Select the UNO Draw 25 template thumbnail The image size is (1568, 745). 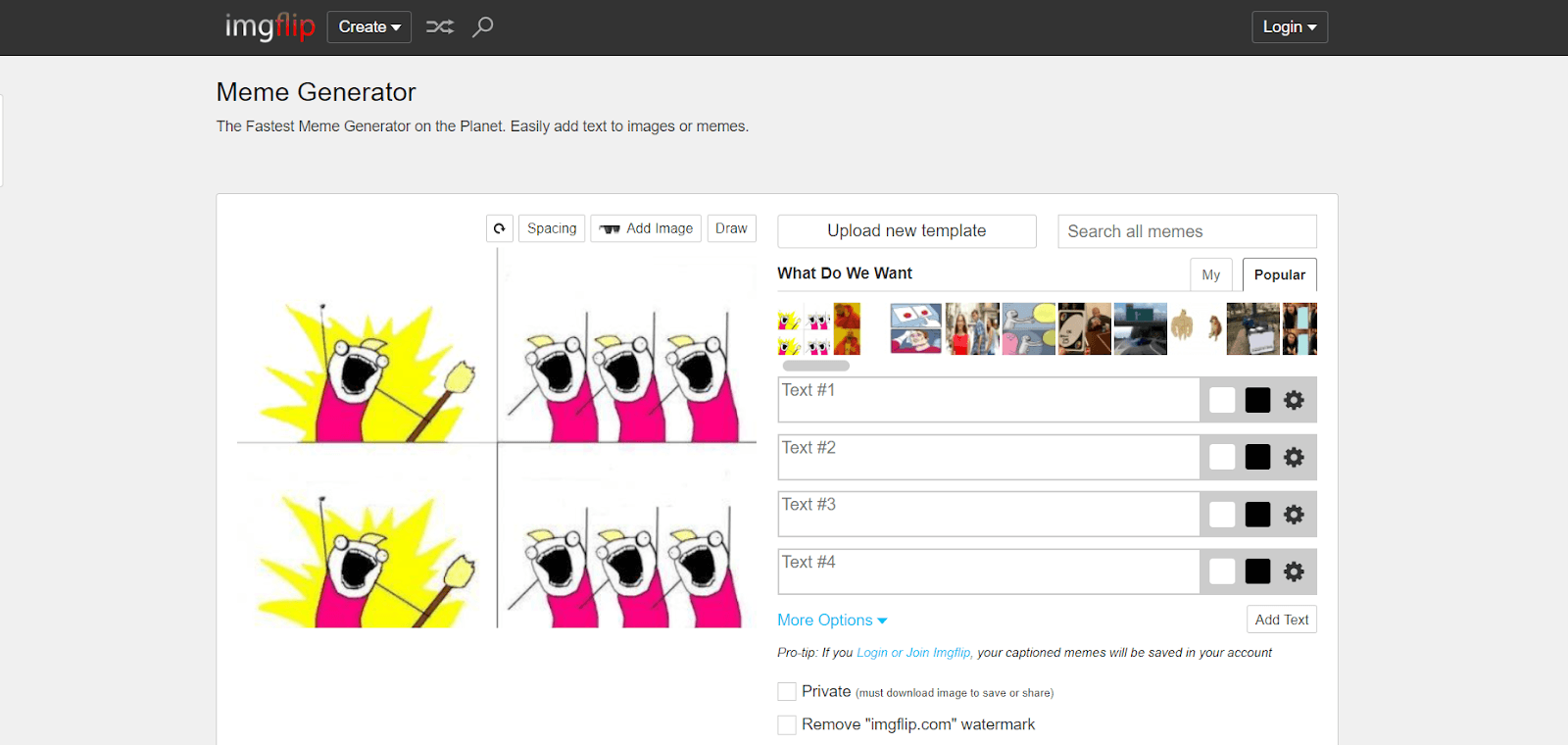[x=1085, y=329]
